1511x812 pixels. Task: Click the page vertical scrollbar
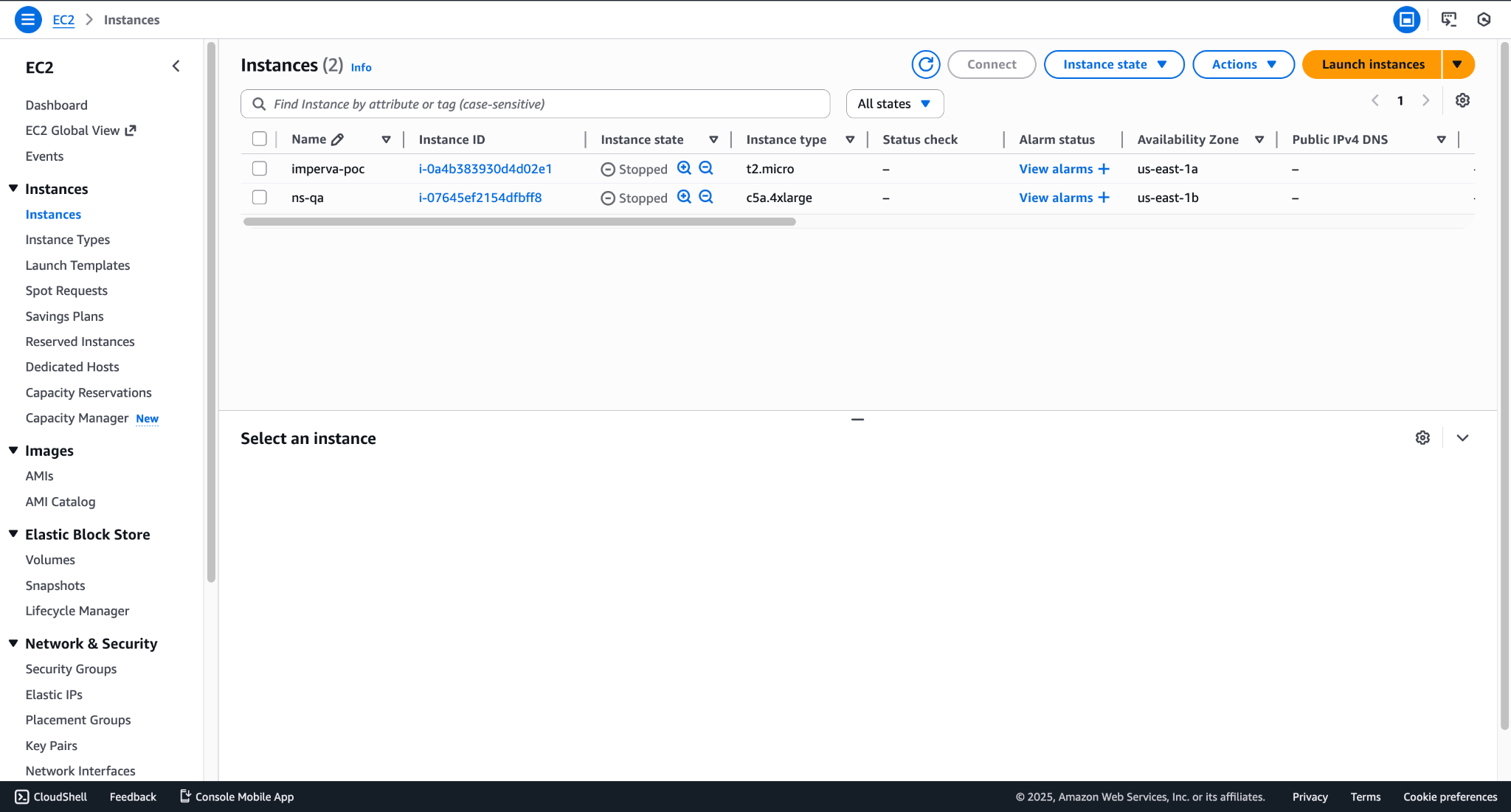tap(1505, 386)
